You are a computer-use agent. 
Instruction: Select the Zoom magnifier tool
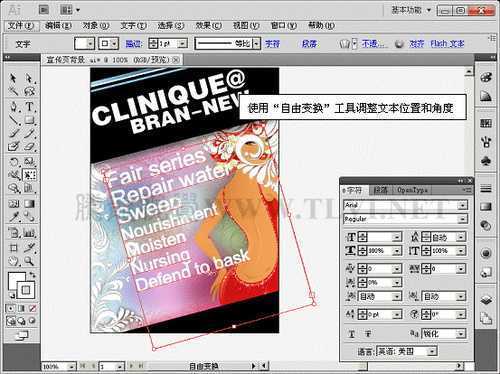(29, 261)
